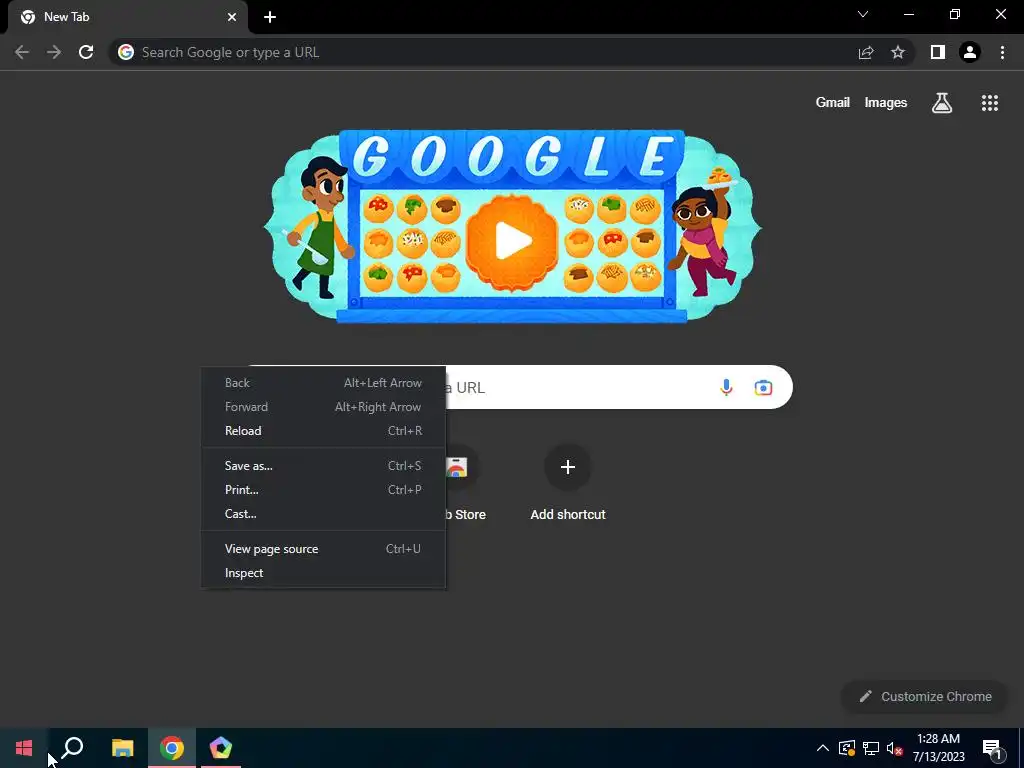Viewport: 1024px width, 768px height.
Task: Choose Cast... from context menu
Action: [x=323, y=514]
